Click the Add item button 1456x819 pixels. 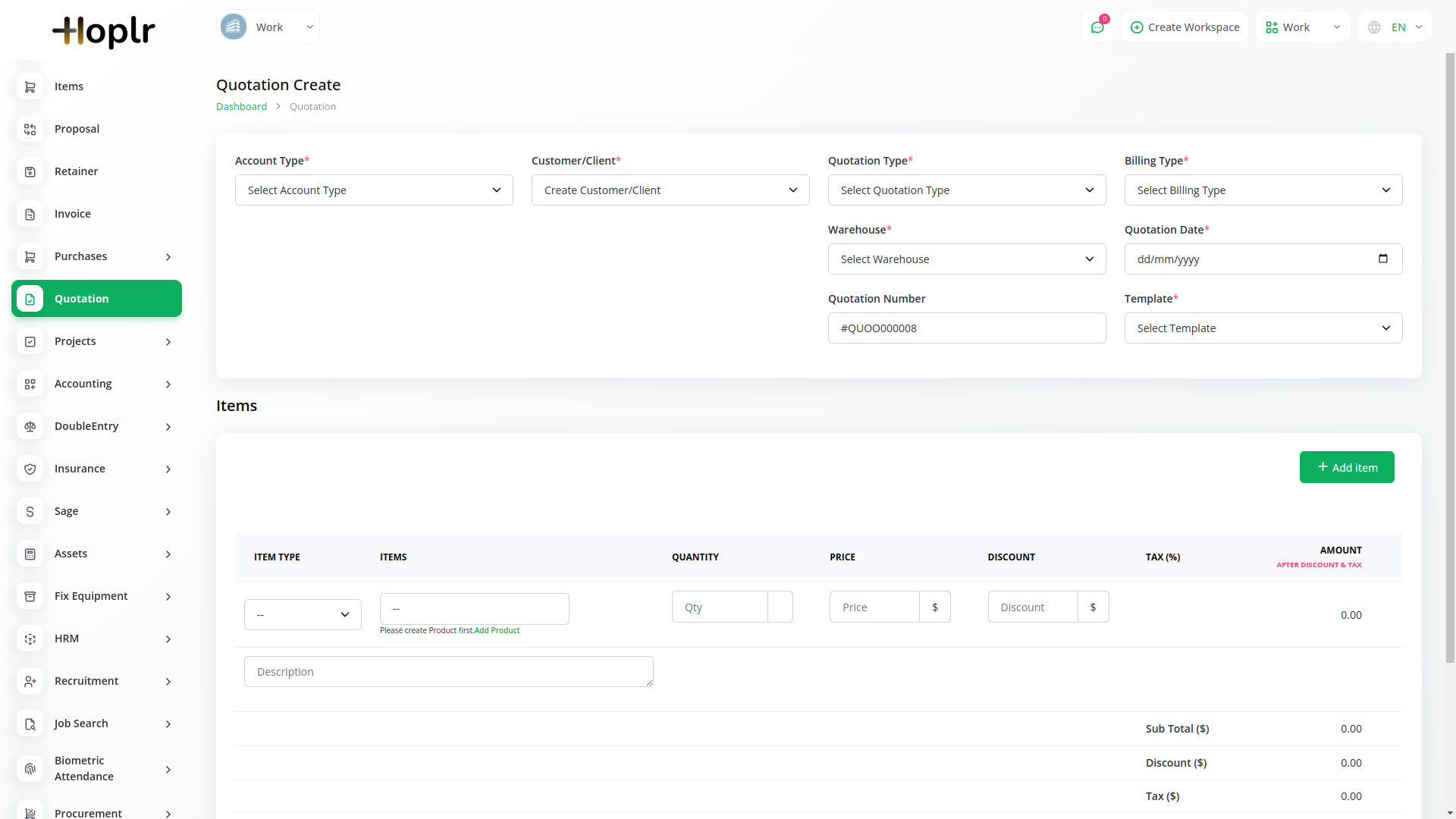(1347, 467)
